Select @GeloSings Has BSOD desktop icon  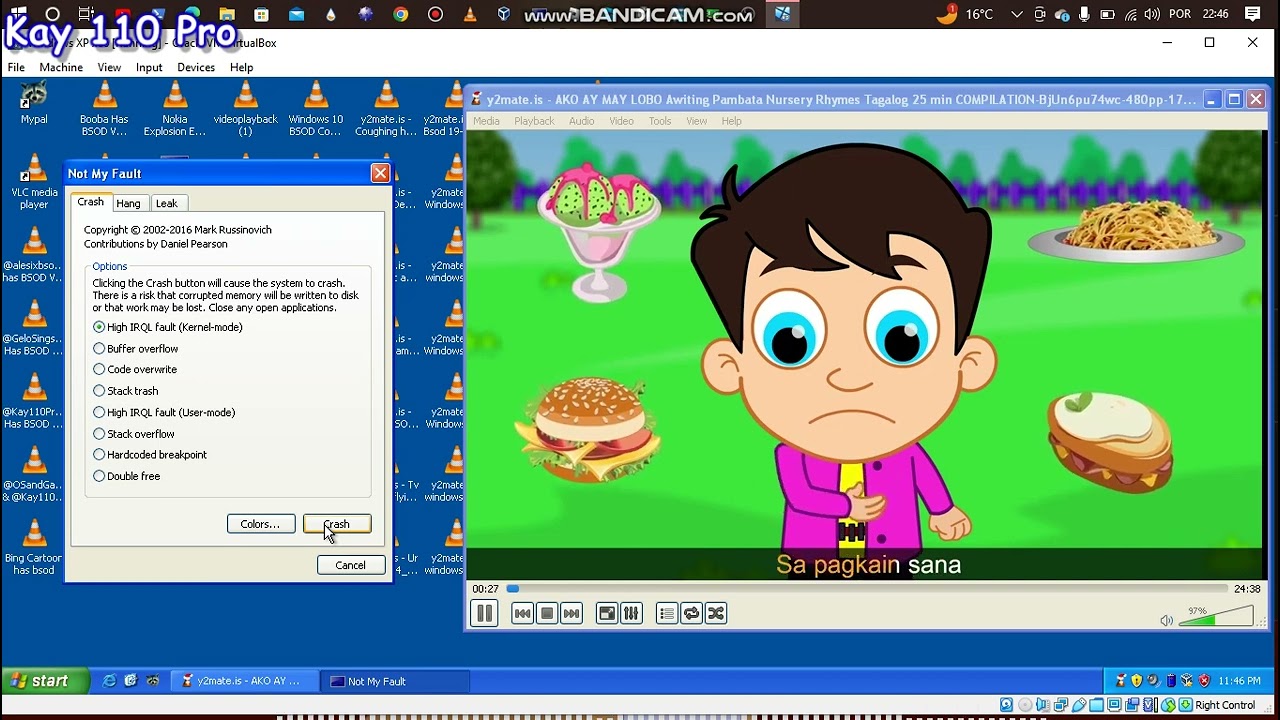pos(34,328)
